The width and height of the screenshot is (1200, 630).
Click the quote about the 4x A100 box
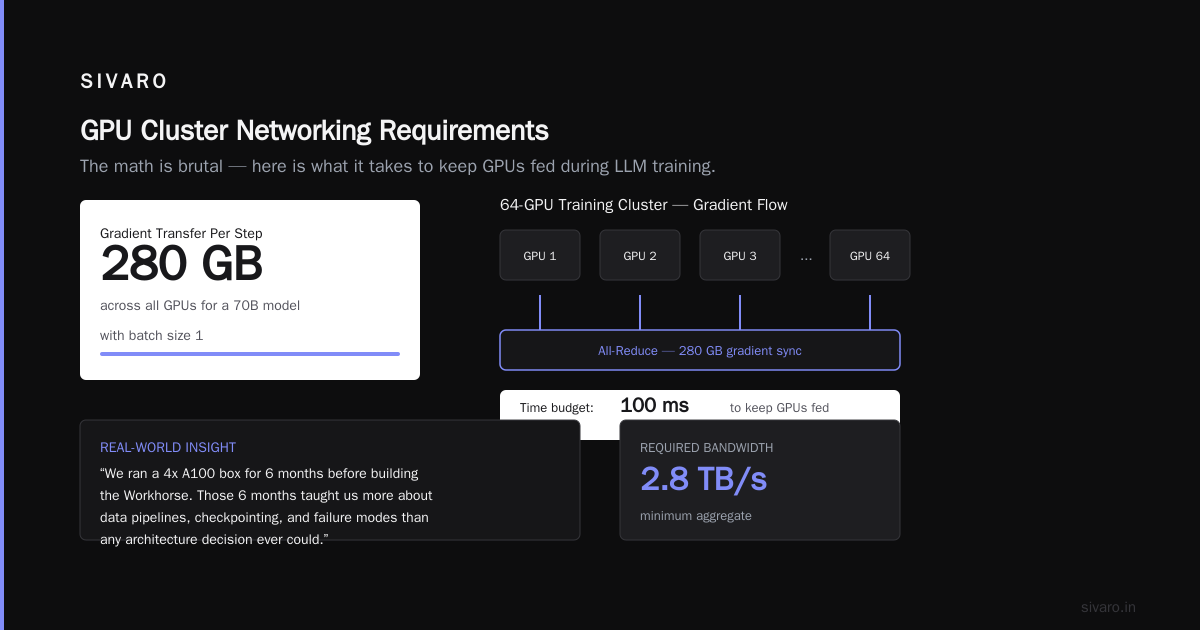tap(266, 506)
